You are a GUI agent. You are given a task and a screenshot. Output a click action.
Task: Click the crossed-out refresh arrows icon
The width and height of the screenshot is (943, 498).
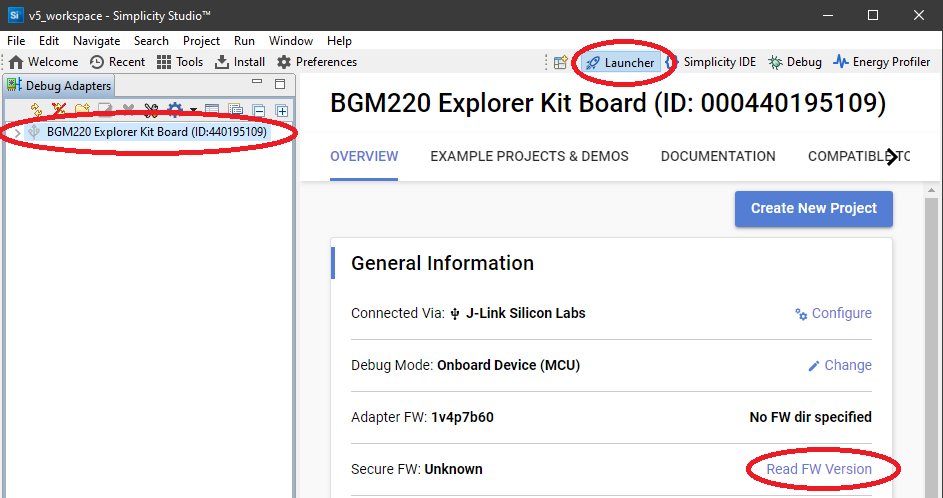point(58,109)
